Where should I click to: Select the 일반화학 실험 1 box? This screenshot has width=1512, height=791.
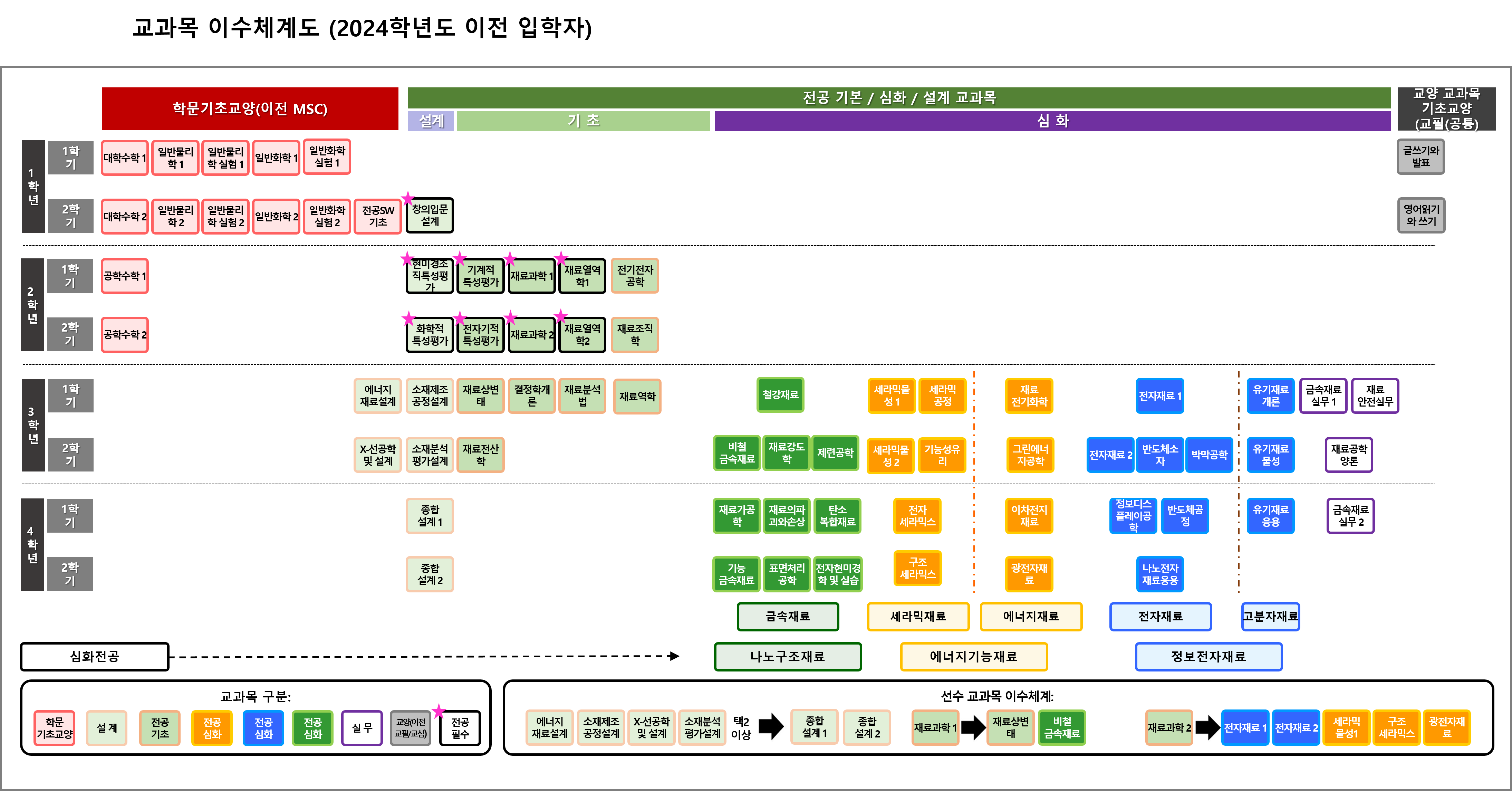[327, 157]
